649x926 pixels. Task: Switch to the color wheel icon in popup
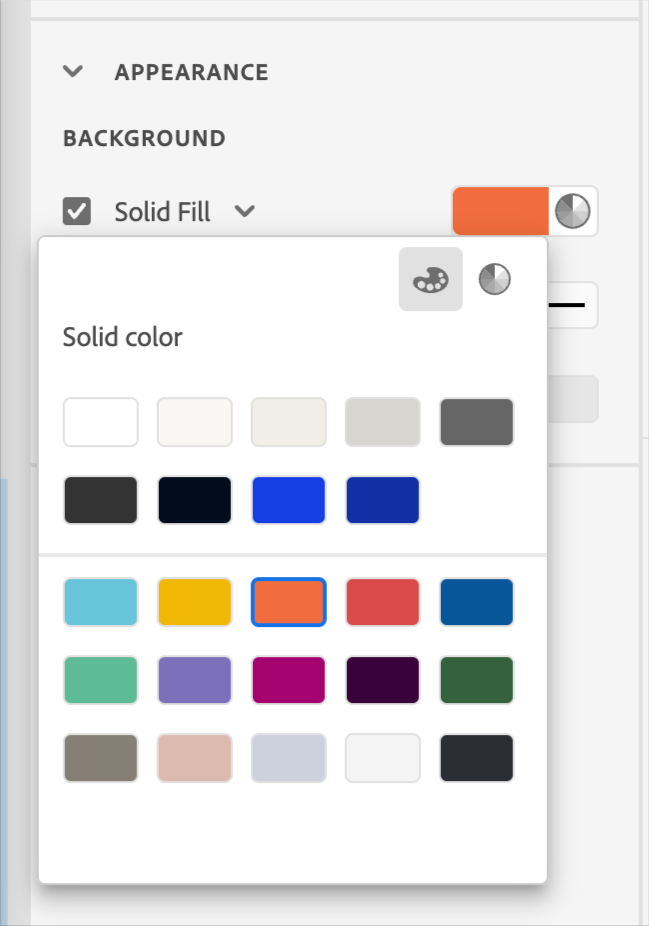pos(494,279)
